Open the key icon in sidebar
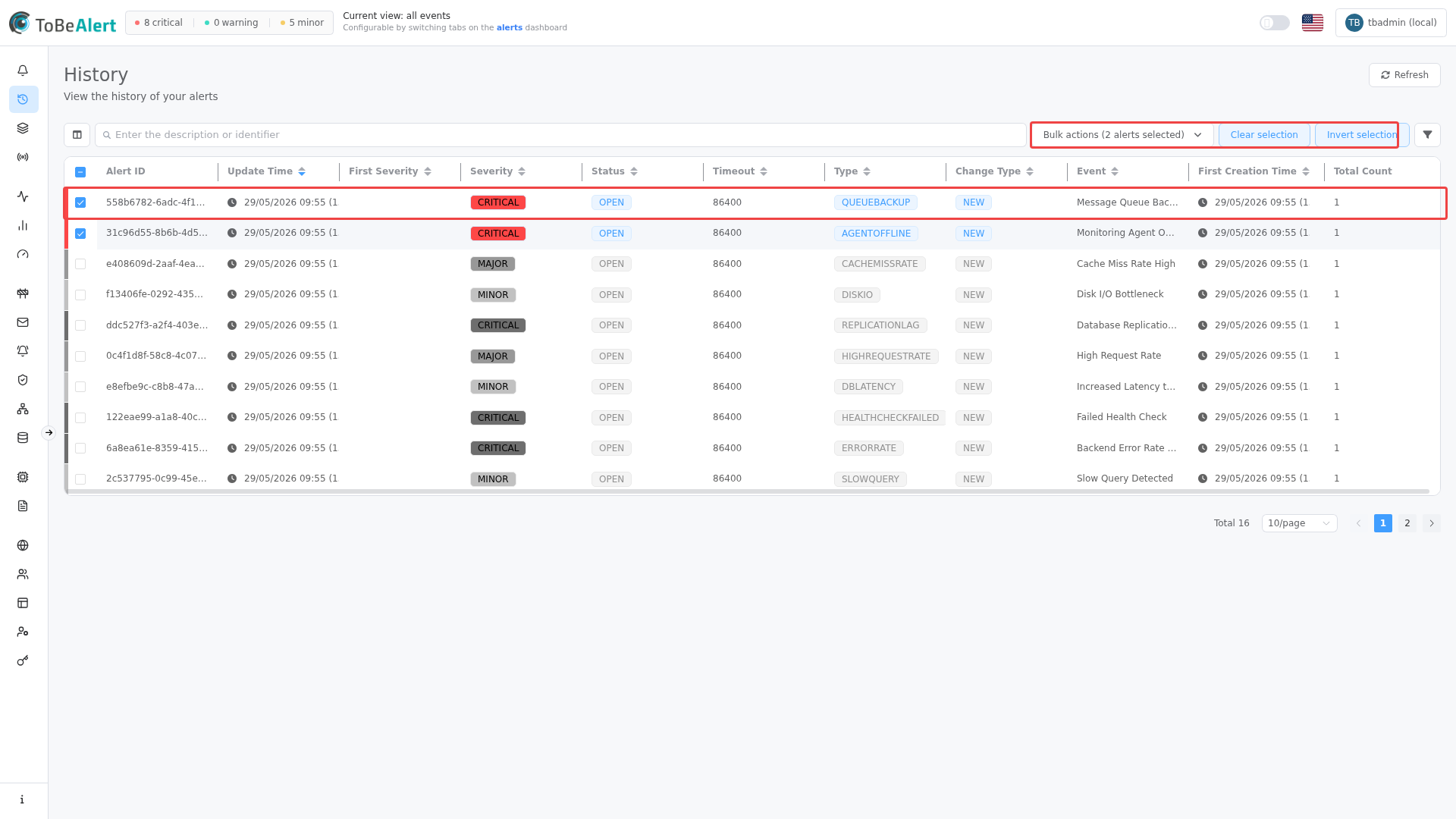The height and width of the screenshot is (819, 1456). pos(23,661)
